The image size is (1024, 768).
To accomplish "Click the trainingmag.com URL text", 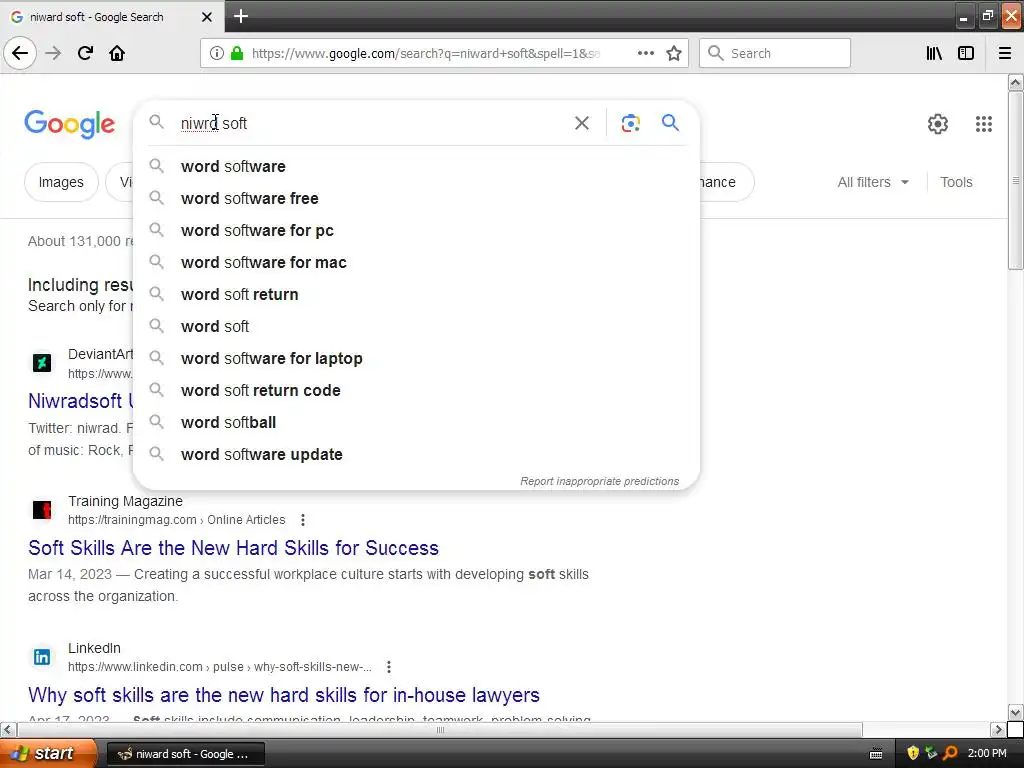I will [x=176, y=520].
